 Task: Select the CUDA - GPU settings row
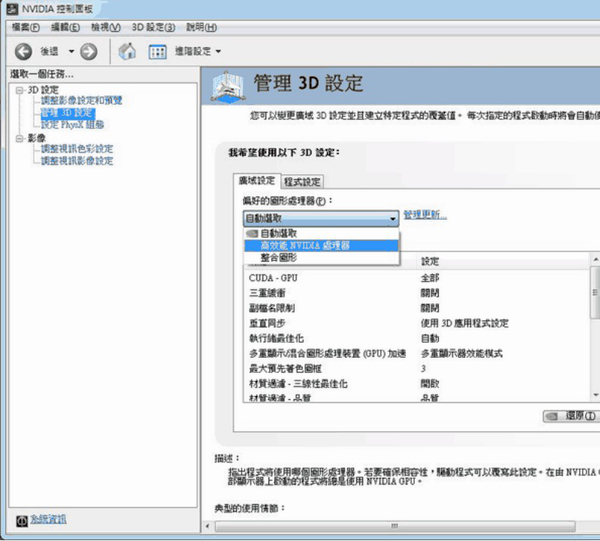pyautogui.click(x=417, y=278)
